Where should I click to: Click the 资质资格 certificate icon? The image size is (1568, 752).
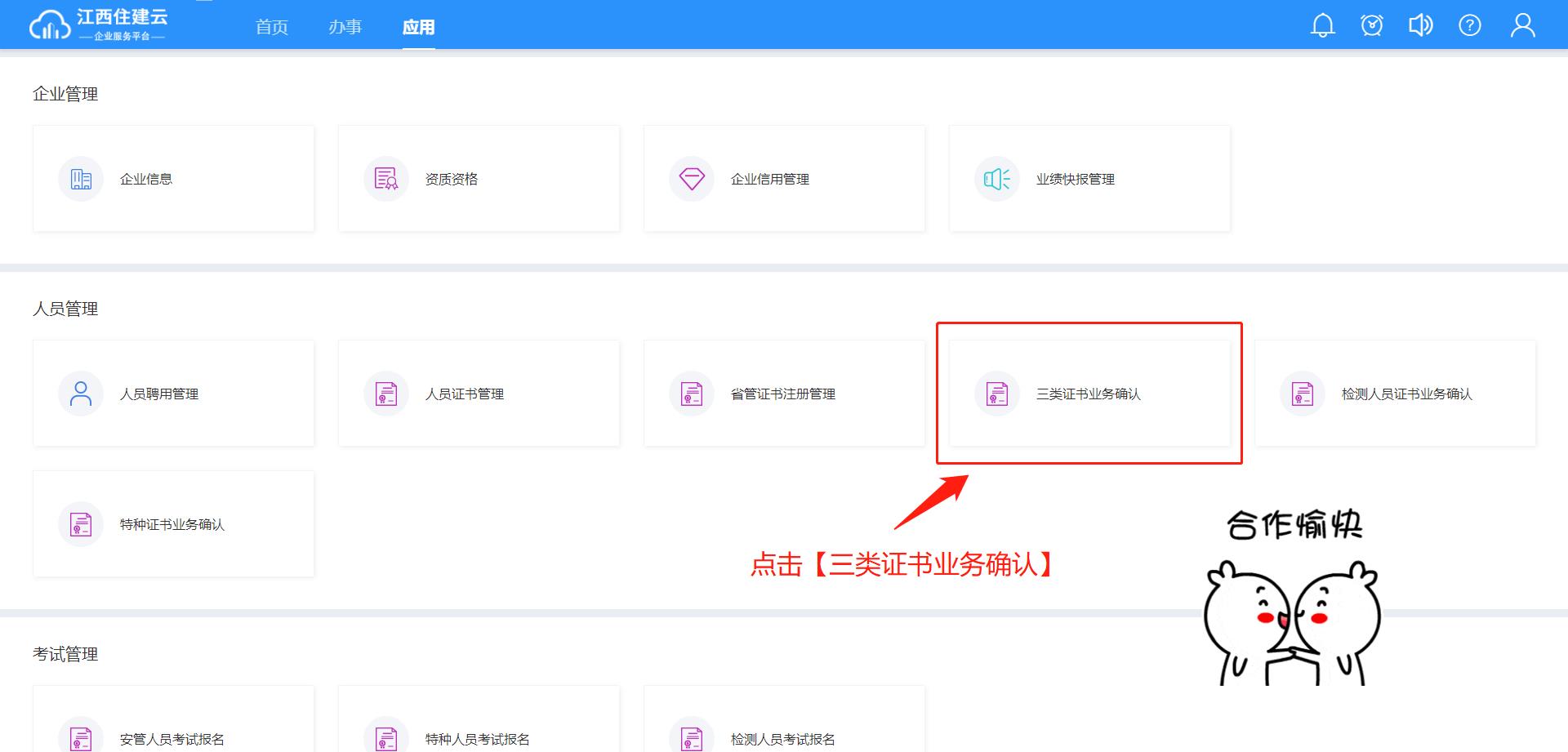click(386, 179)
